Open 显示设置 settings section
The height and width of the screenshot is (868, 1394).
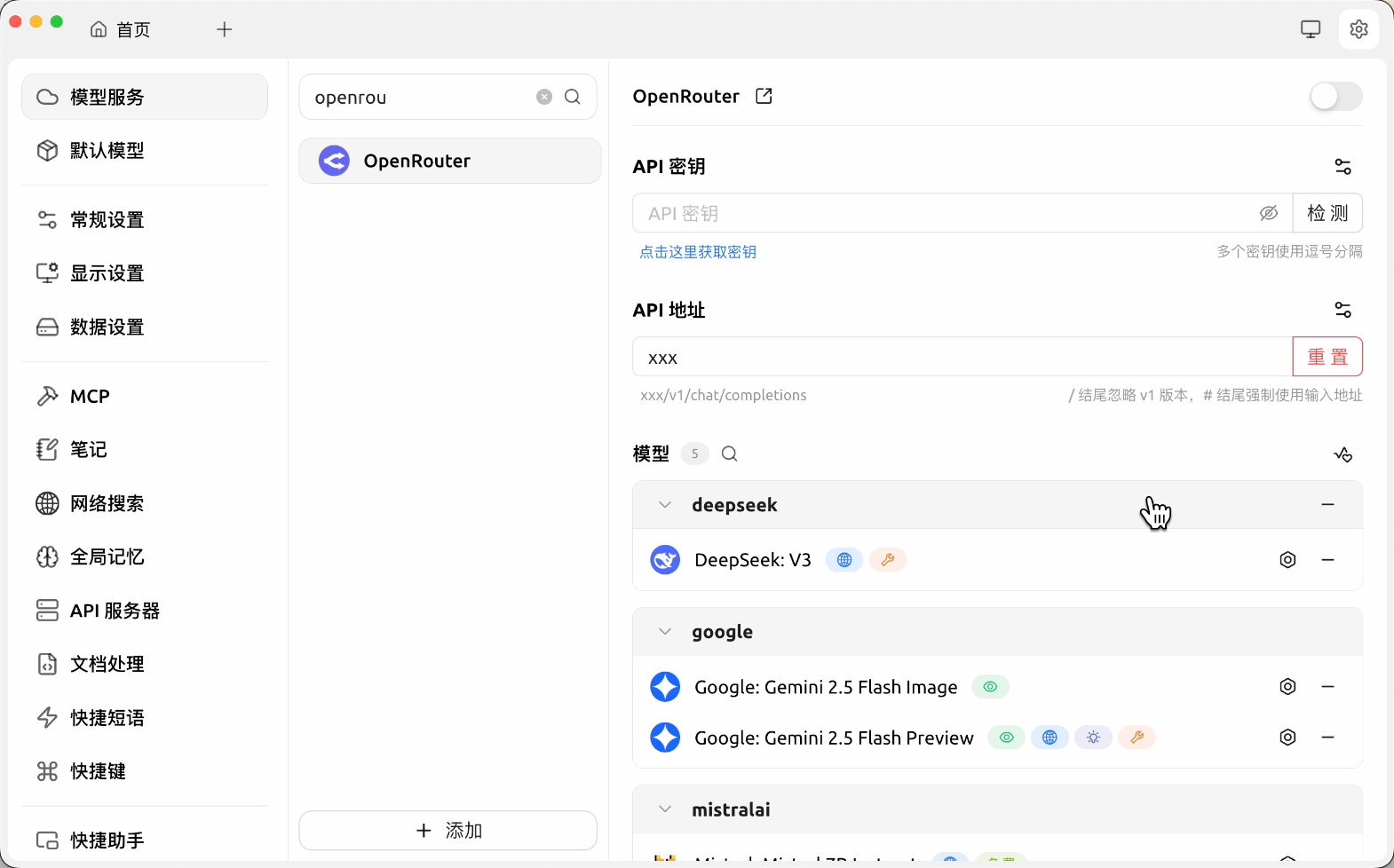coord(145,273)
